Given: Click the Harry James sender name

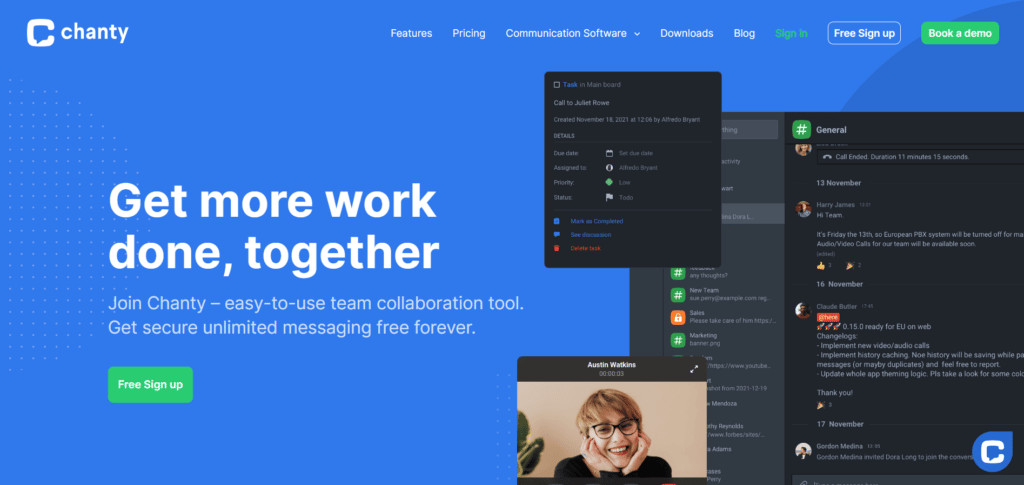Looking at the screenshot, I should (x=835, y=204).
